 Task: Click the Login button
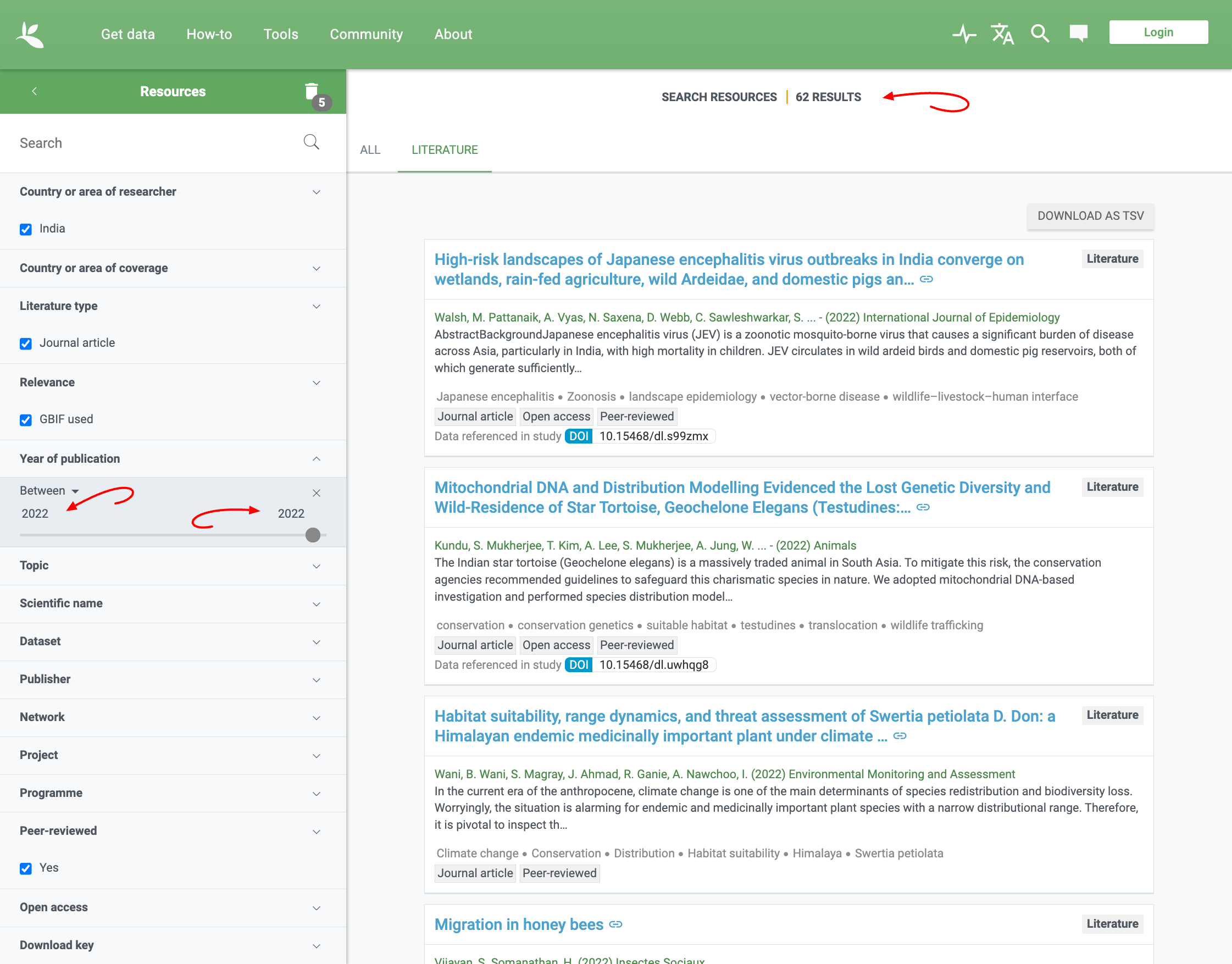(x=1158, y=33)
